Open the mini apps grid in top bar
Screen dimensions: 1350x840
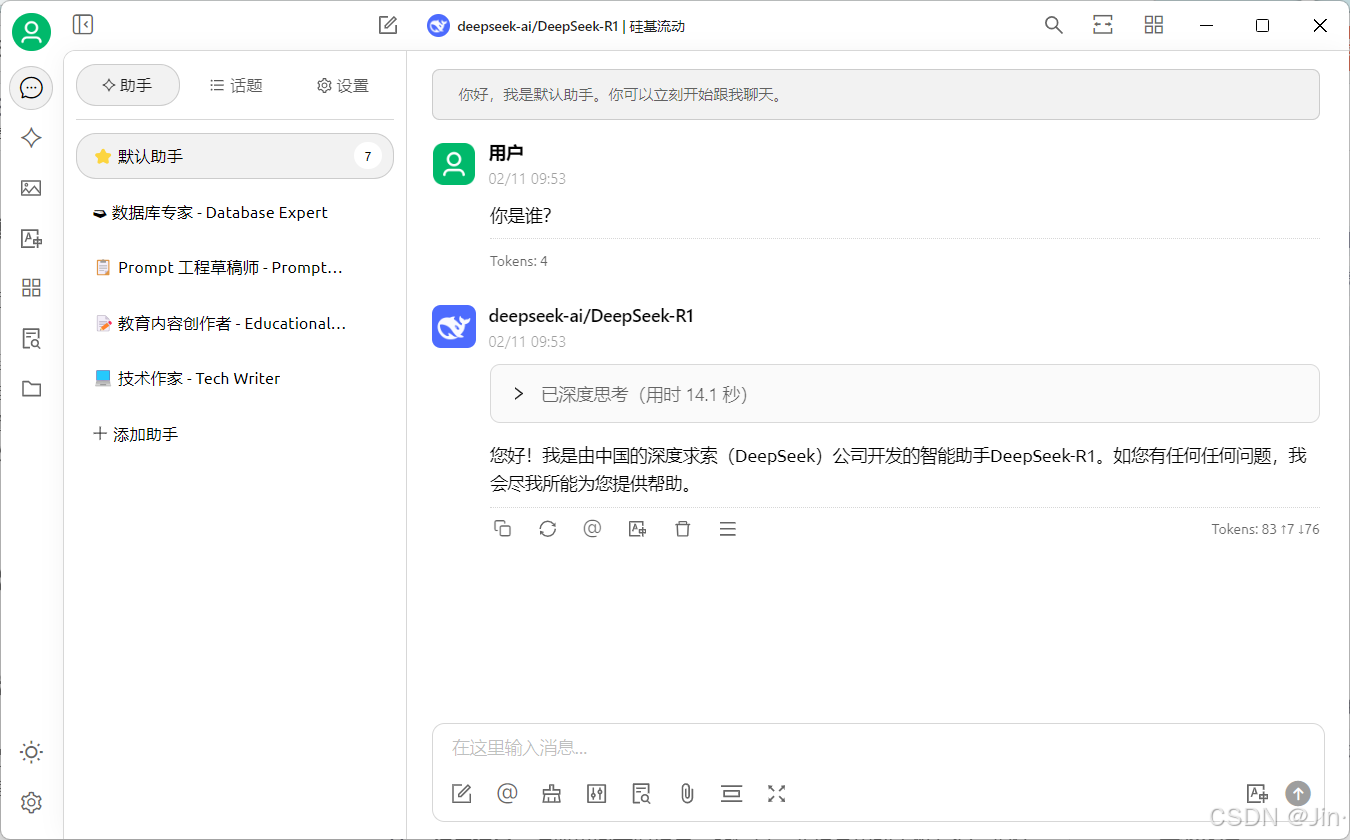[x=1154, y=25]
